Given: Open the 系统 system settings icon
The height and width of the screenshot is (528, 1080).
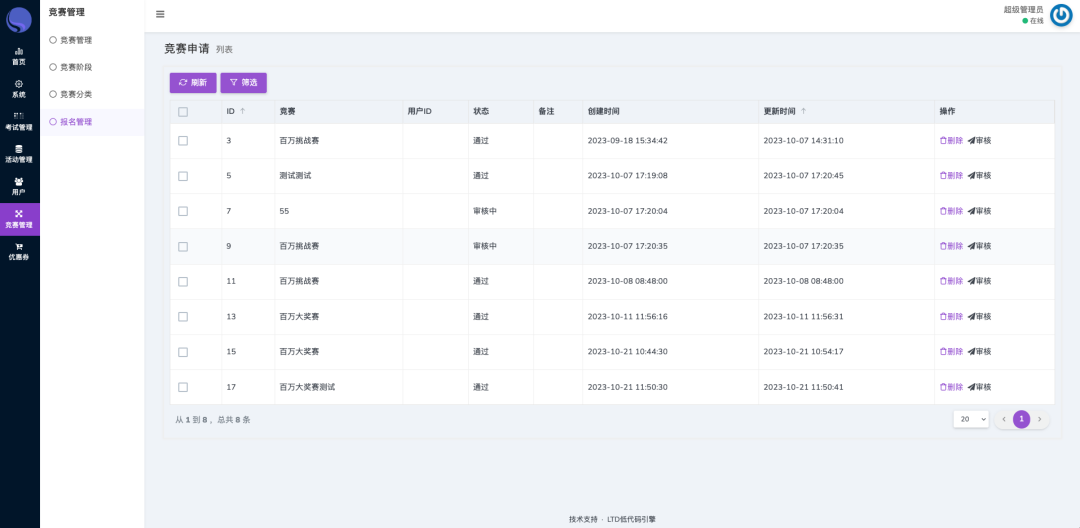Looking at the screenshot, I should pos(19,84).
